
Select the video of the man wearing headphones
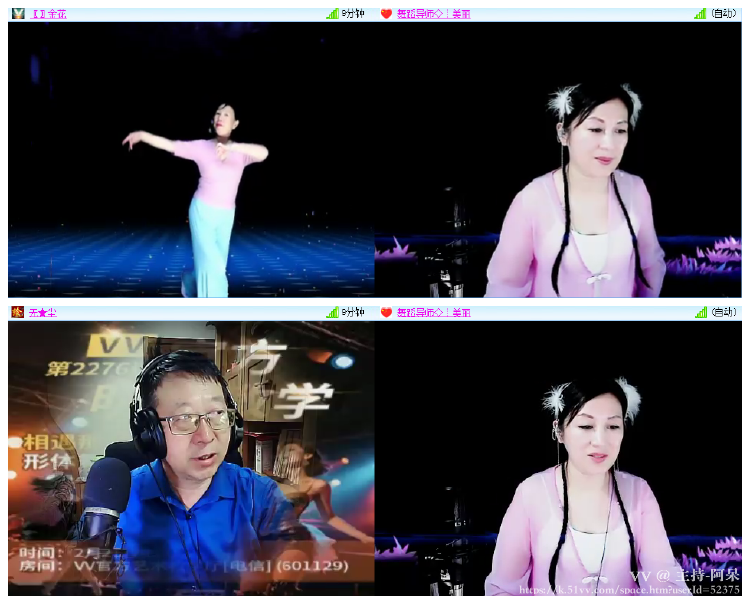[191, 458]
